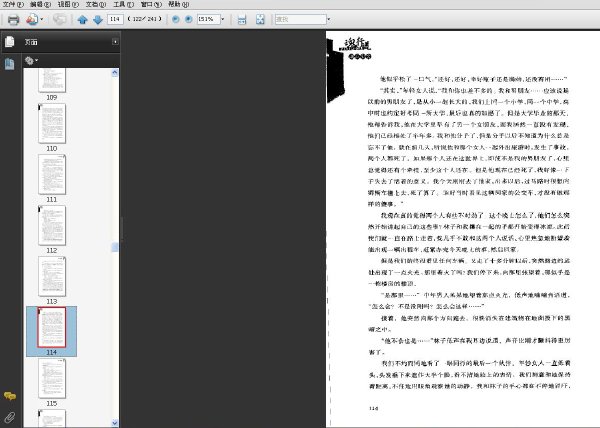This screenshot has width=600, height=428.
Task: Click the zoom out round button
Action: [x=176, y=19]
